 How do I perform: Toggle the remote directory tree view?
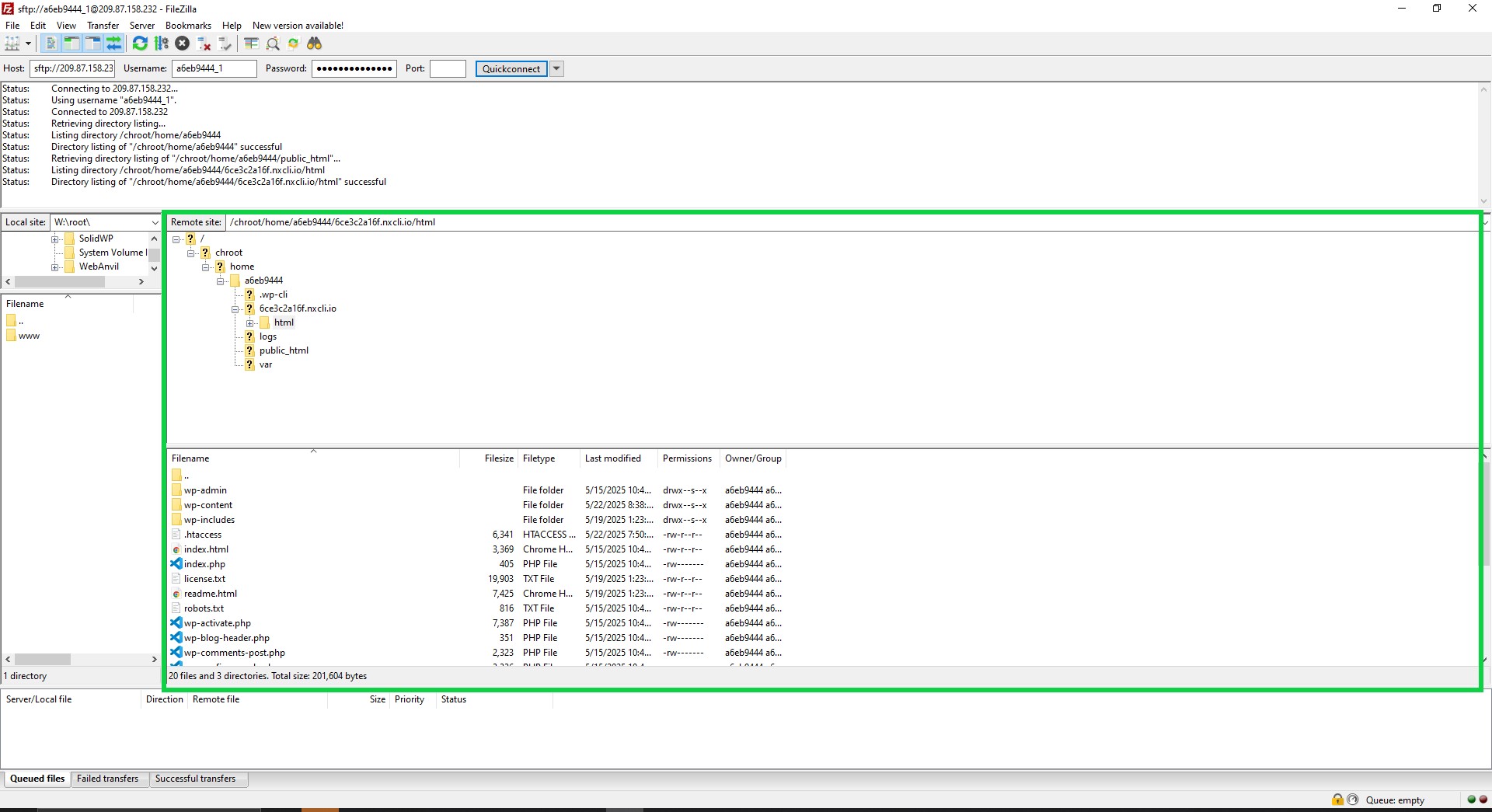point(92,44)
